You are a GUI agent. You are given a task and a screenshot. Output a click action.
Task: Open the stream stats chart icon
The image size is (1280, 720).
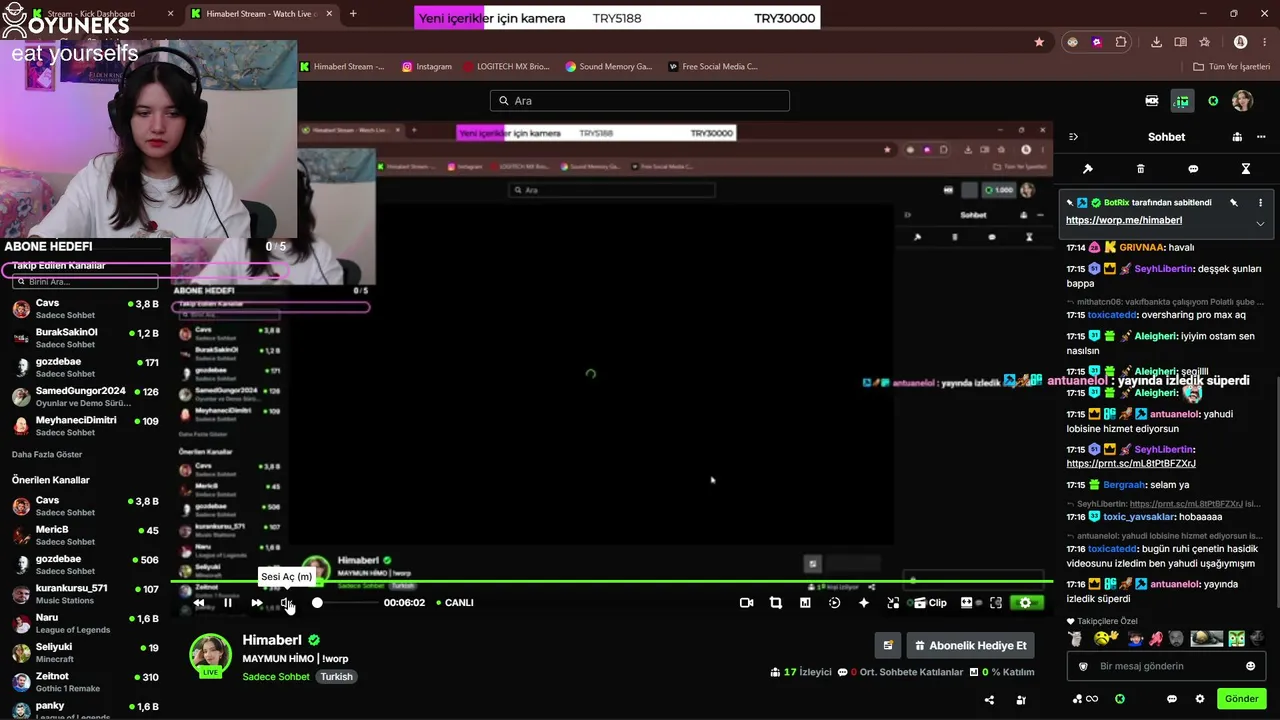[x=805, y=603]
